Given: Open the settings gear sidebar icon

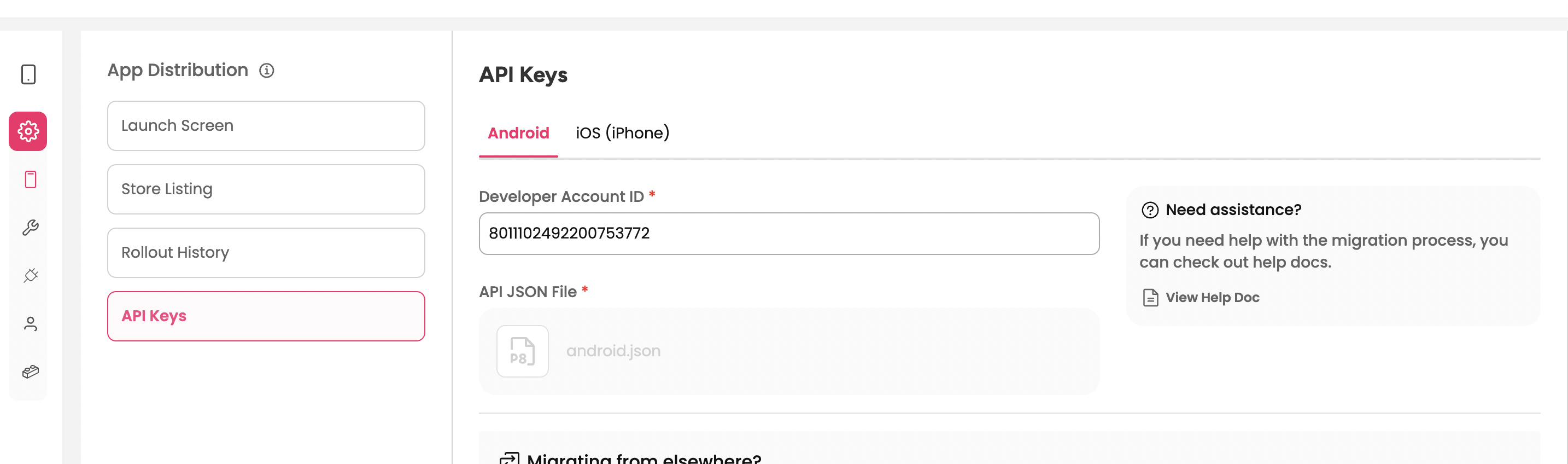Looking at the screenshot, I should pos(28,131).
